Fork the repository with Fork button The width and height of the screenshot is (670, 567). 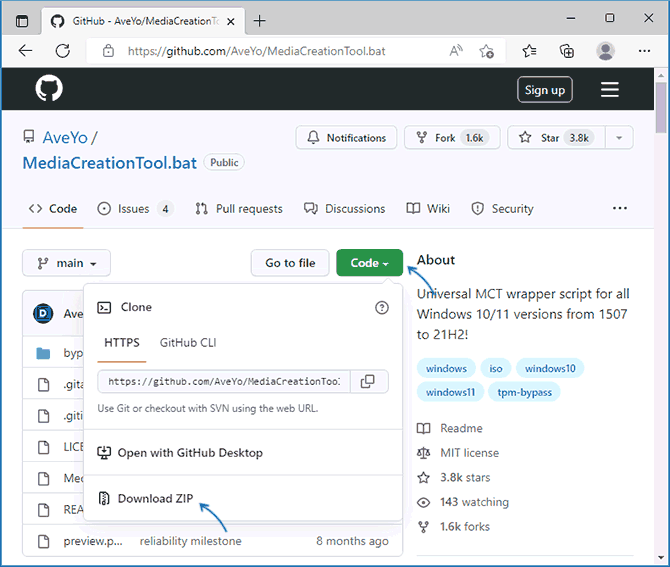[x=452, y=138]
